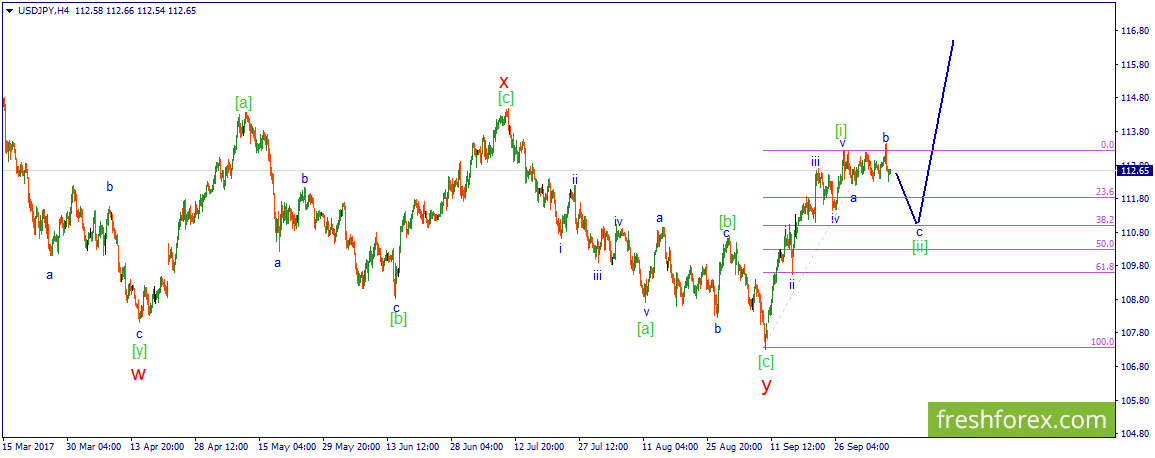
Task: Click the 13 Apr 20:00 time label
Action: click(x=157, y=447)
